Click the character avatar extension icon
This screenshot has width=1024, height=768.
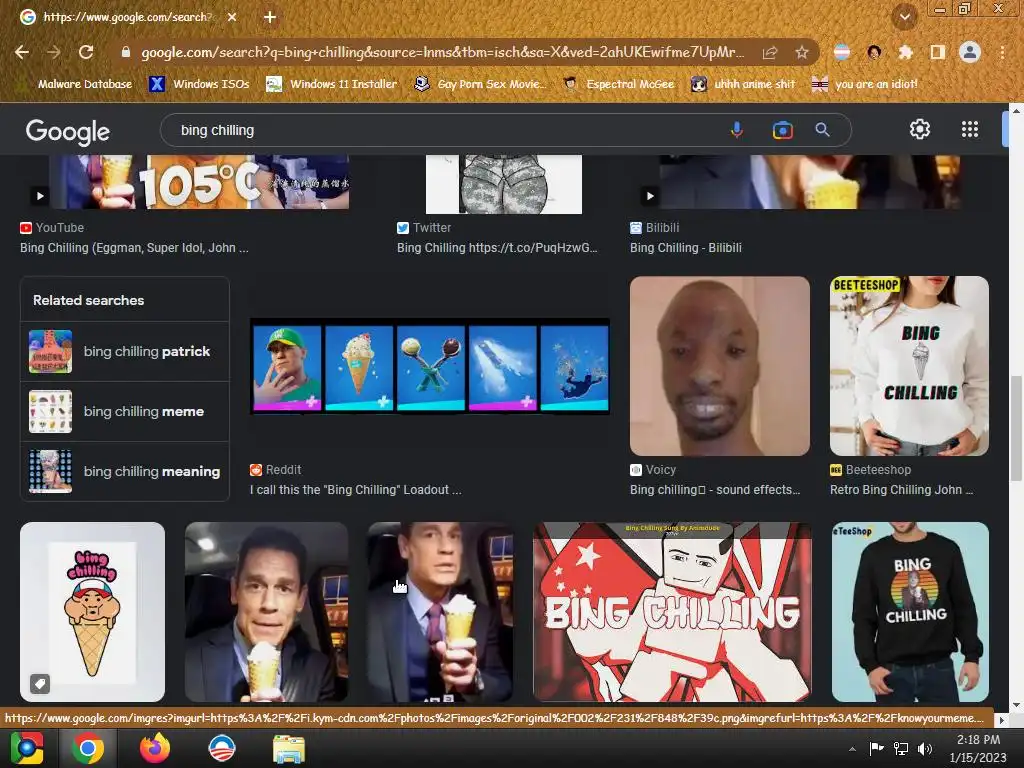pyautogui.click(x=874, y=52)
